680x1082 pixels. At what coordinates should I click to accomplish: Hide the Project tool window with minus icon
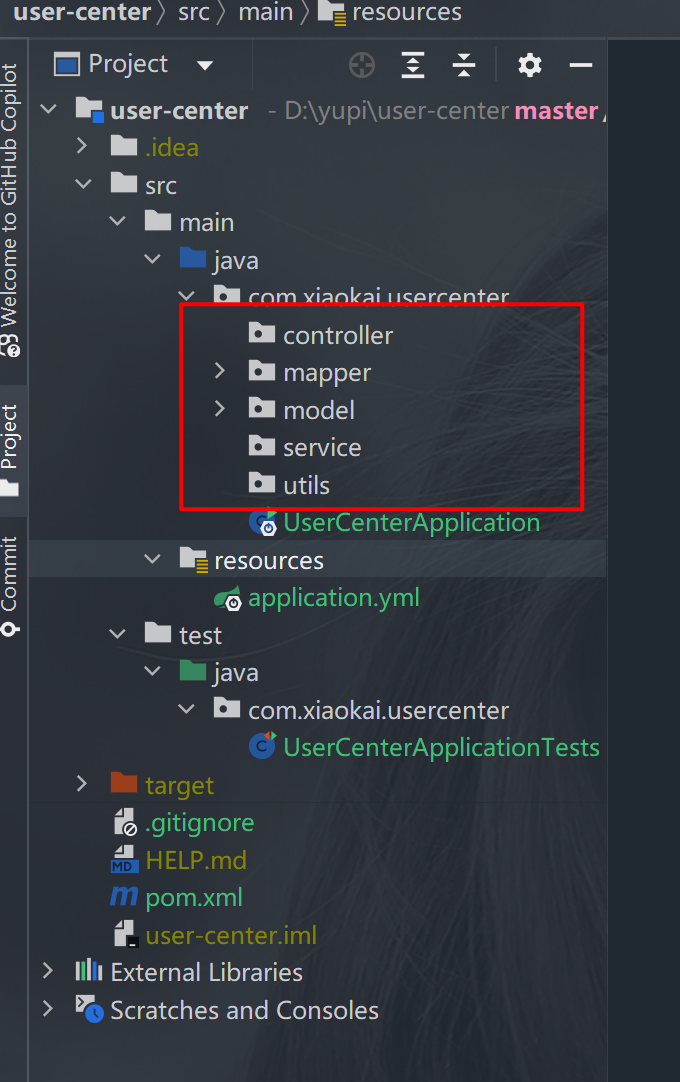click(581, 66)
